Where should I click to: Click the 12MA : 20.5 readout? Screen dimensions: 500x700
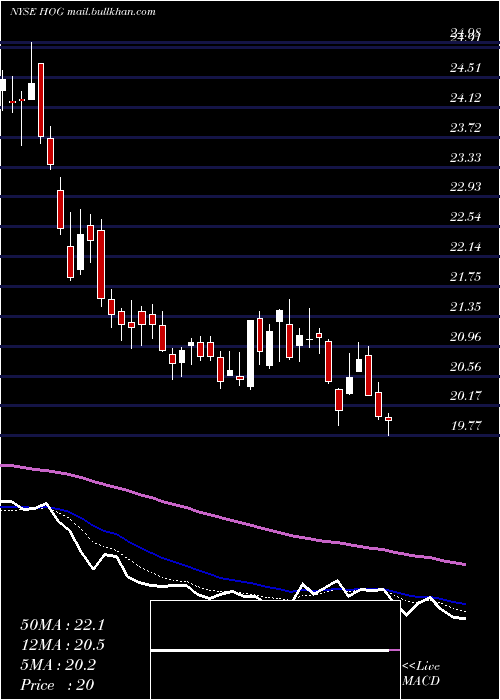(x=62, y=645)
